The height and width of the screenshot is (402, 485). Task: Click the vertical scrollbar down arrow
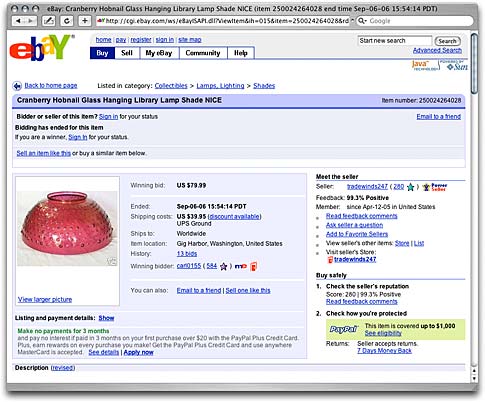[474, 378]
